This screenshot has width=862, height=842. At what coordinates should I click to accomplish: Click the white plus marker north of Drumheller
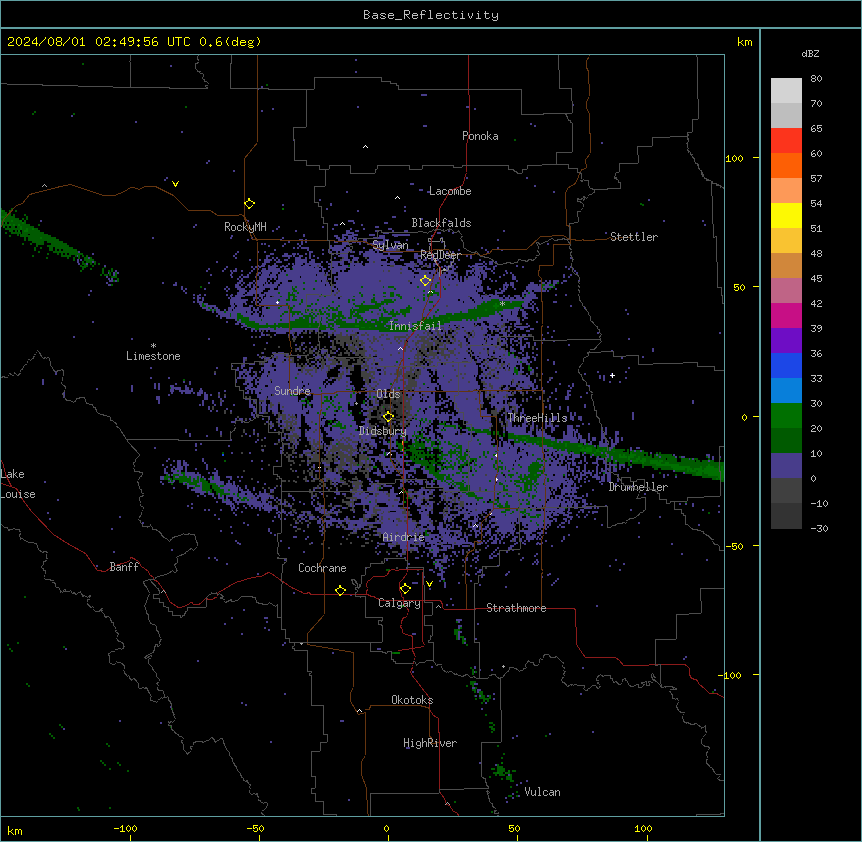pyautogui.click(x=612, y=376)
